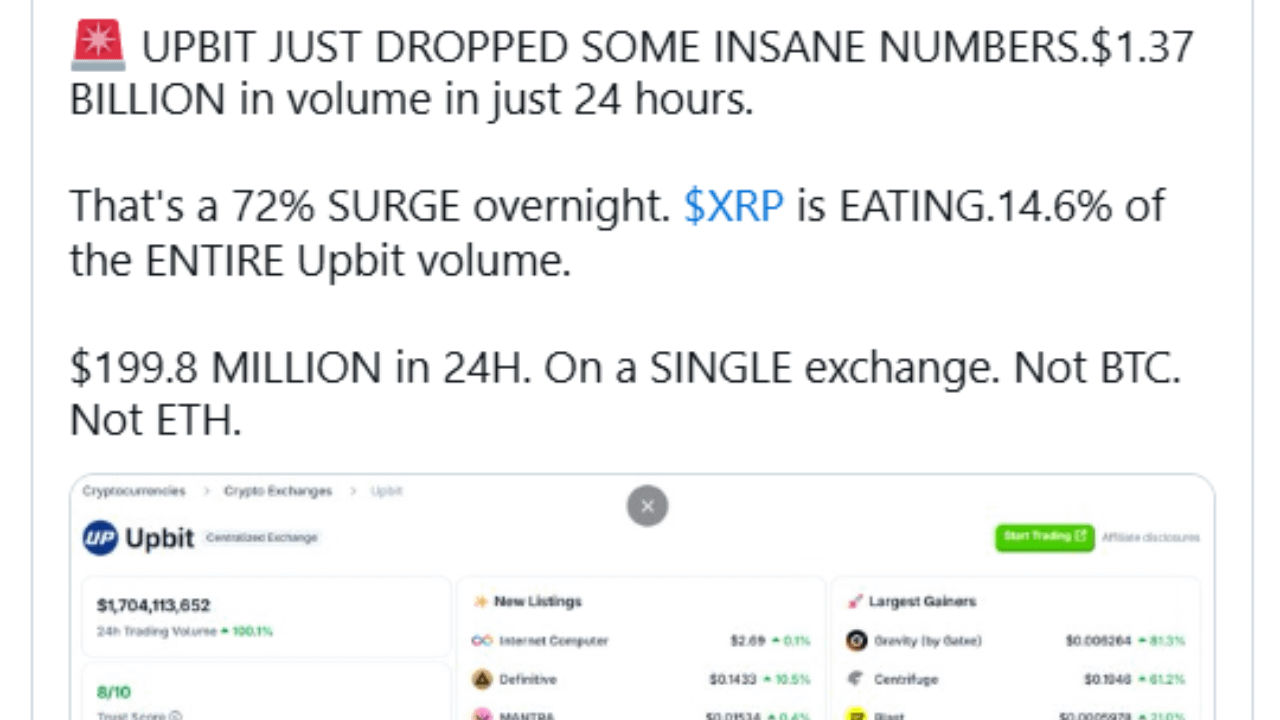Click the $1,704,113,652 trading volume card

(266, 617)
